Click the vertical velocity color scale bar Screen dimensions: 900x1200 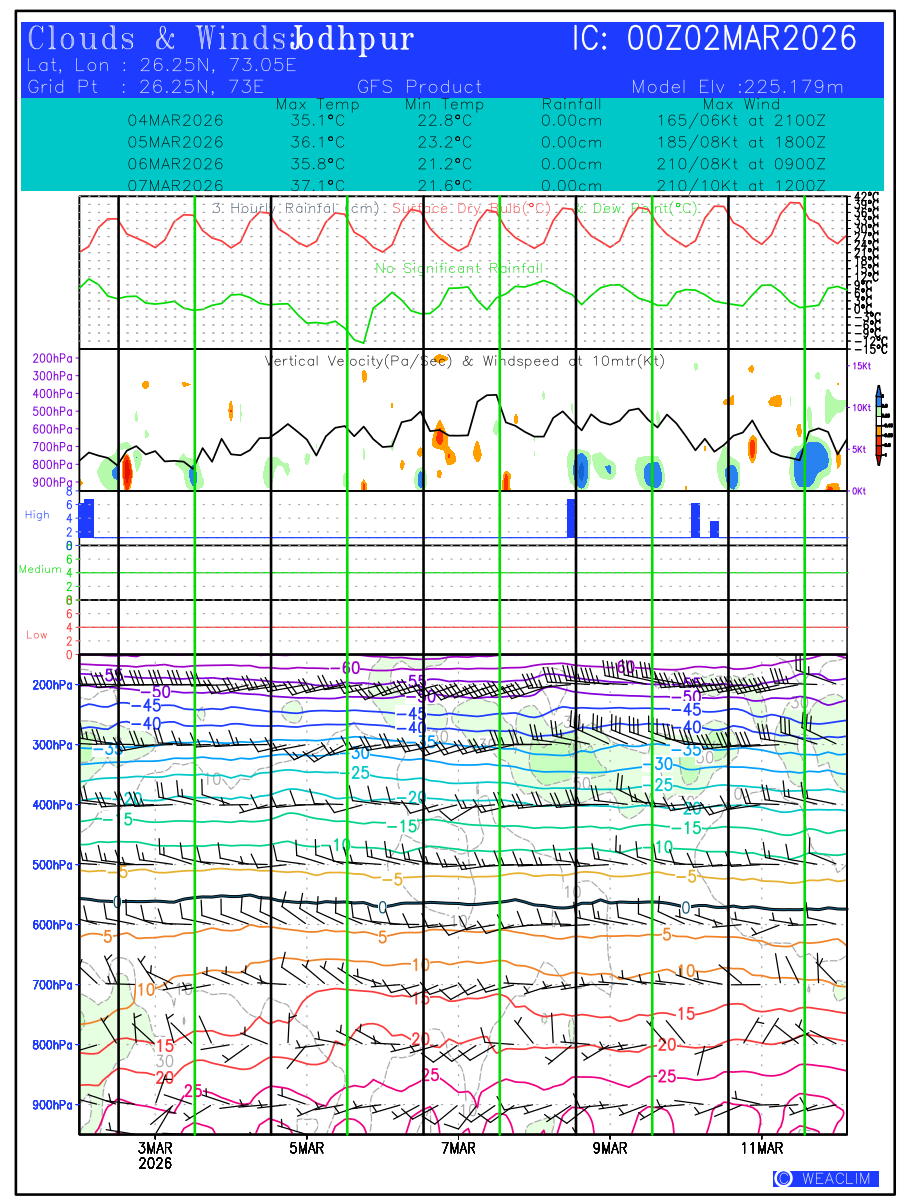pos(878,425)
